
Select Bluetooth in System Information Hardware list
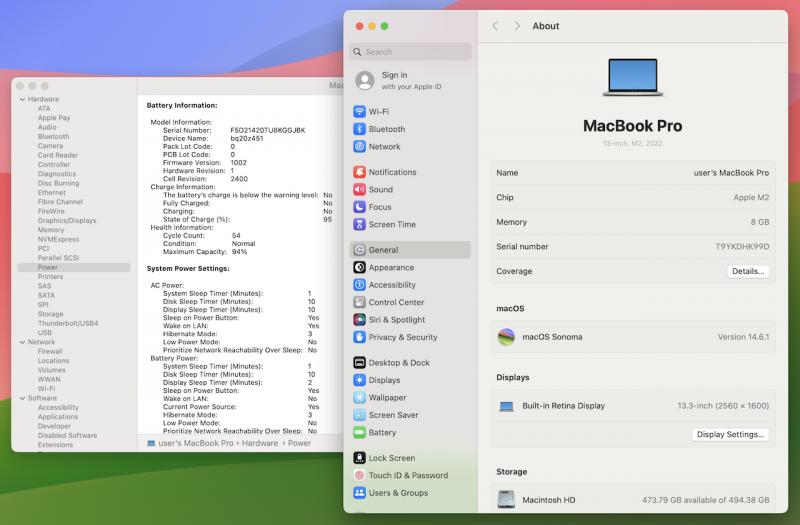54,136
